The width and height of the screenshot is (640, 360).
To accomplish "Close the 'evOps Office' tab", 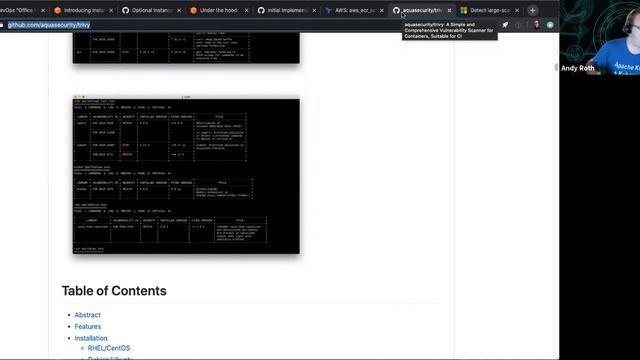I will pyautogui.click(x=43, y=10).
